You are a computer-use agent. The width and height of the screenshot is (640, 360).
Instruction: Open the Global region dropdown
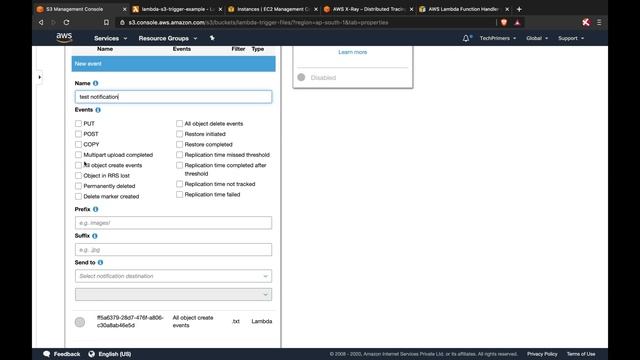(x=537, y=38)
